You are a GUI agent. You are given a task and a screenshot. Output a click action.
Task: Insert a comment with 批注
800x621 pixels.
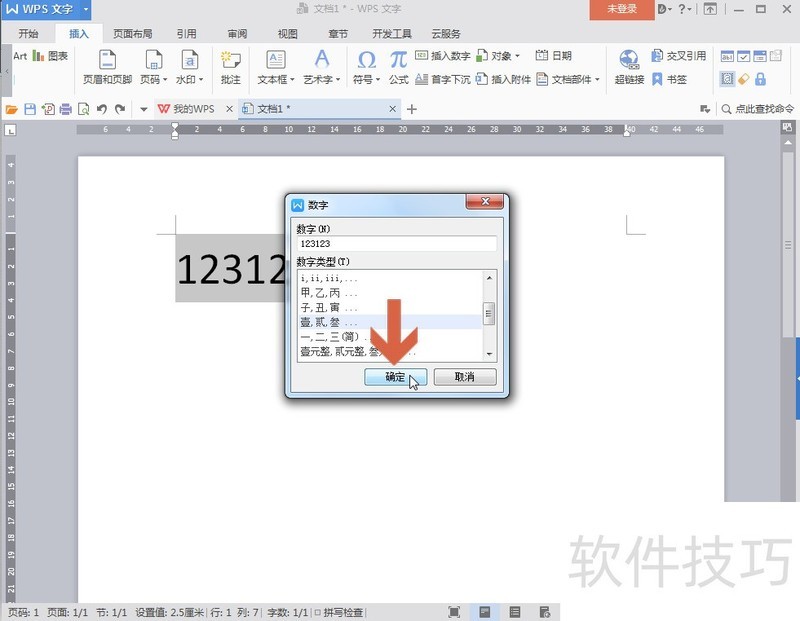tap(231, 66)
